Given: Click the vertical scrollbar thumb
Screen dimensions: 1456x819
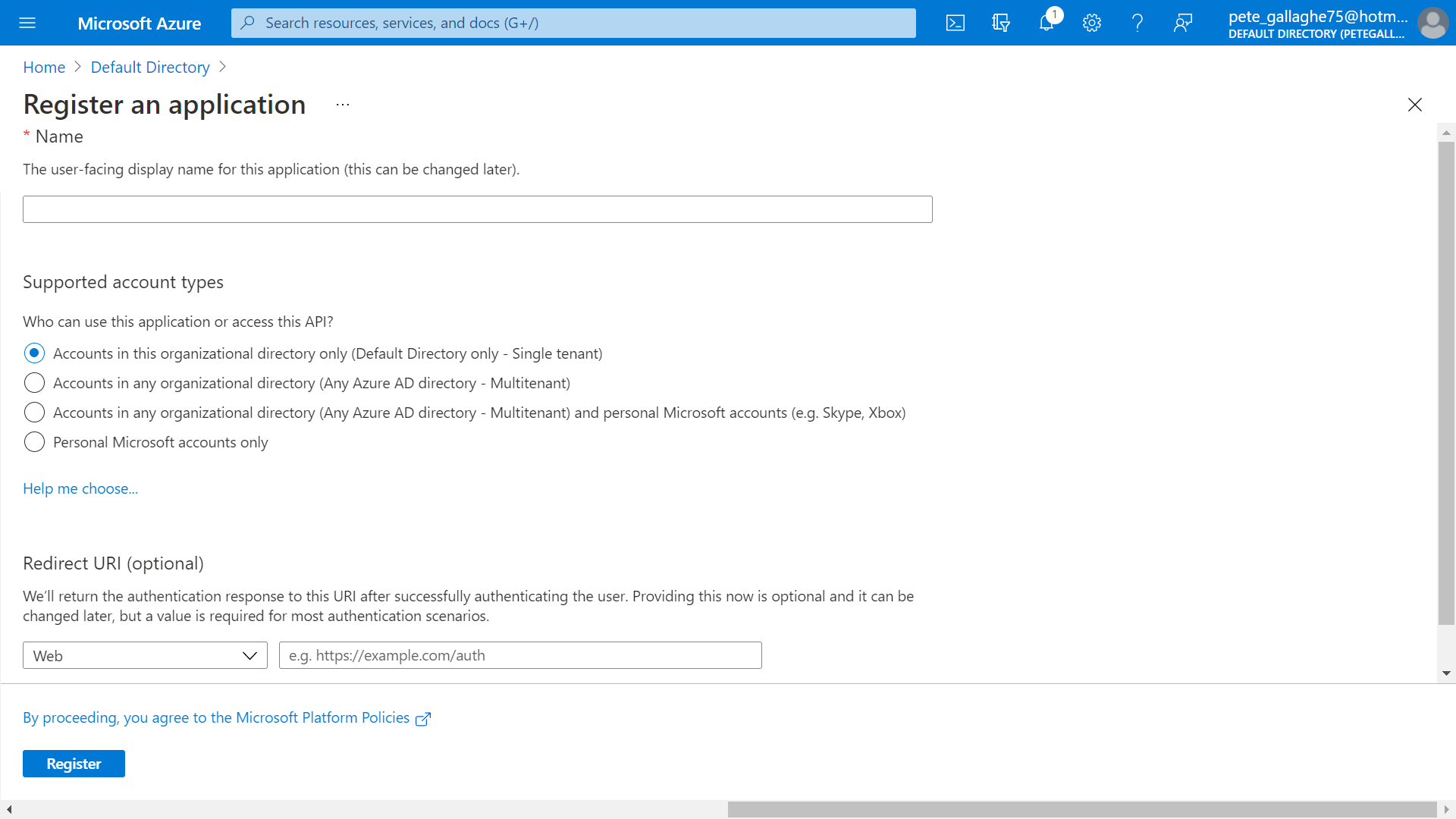Looking at the screenshot, I should click(x=1446, y=383).
